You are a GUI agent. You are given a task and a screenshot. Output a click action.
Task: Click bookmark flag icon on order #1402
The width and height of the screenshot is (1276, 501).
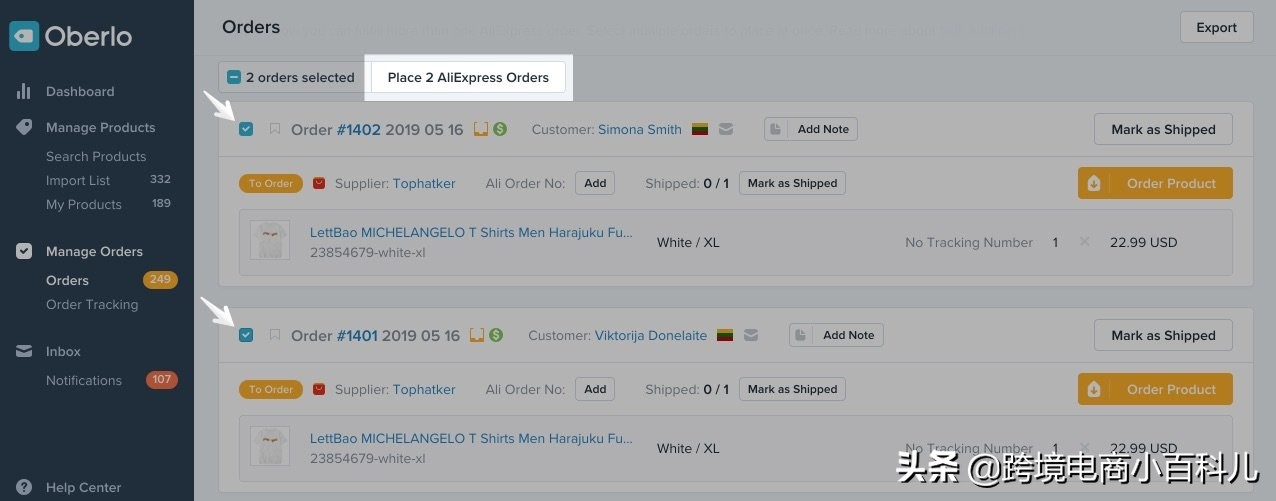(275, 129)
